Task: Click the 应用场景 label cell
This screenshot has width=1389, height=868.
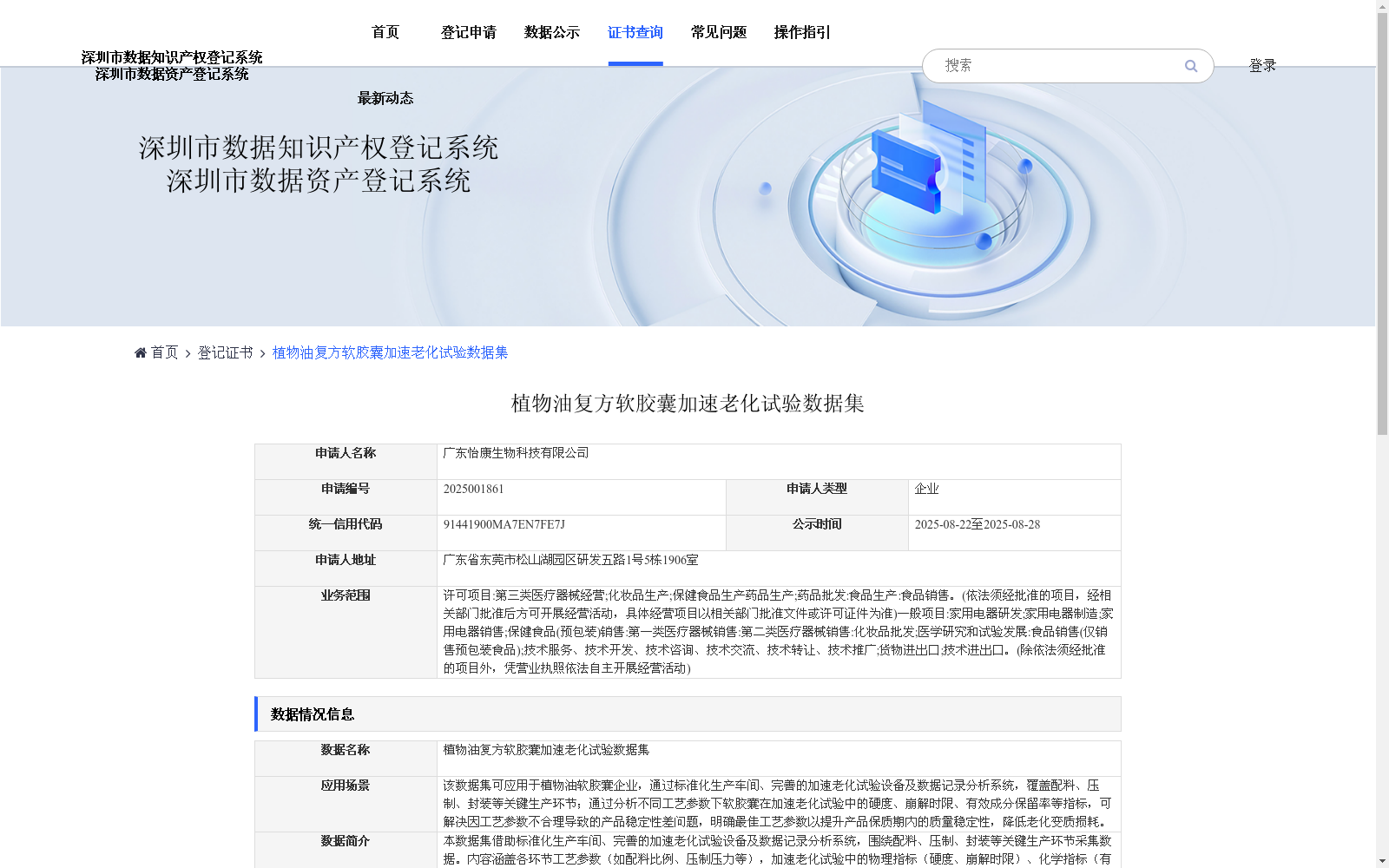Action: point(346,804)
